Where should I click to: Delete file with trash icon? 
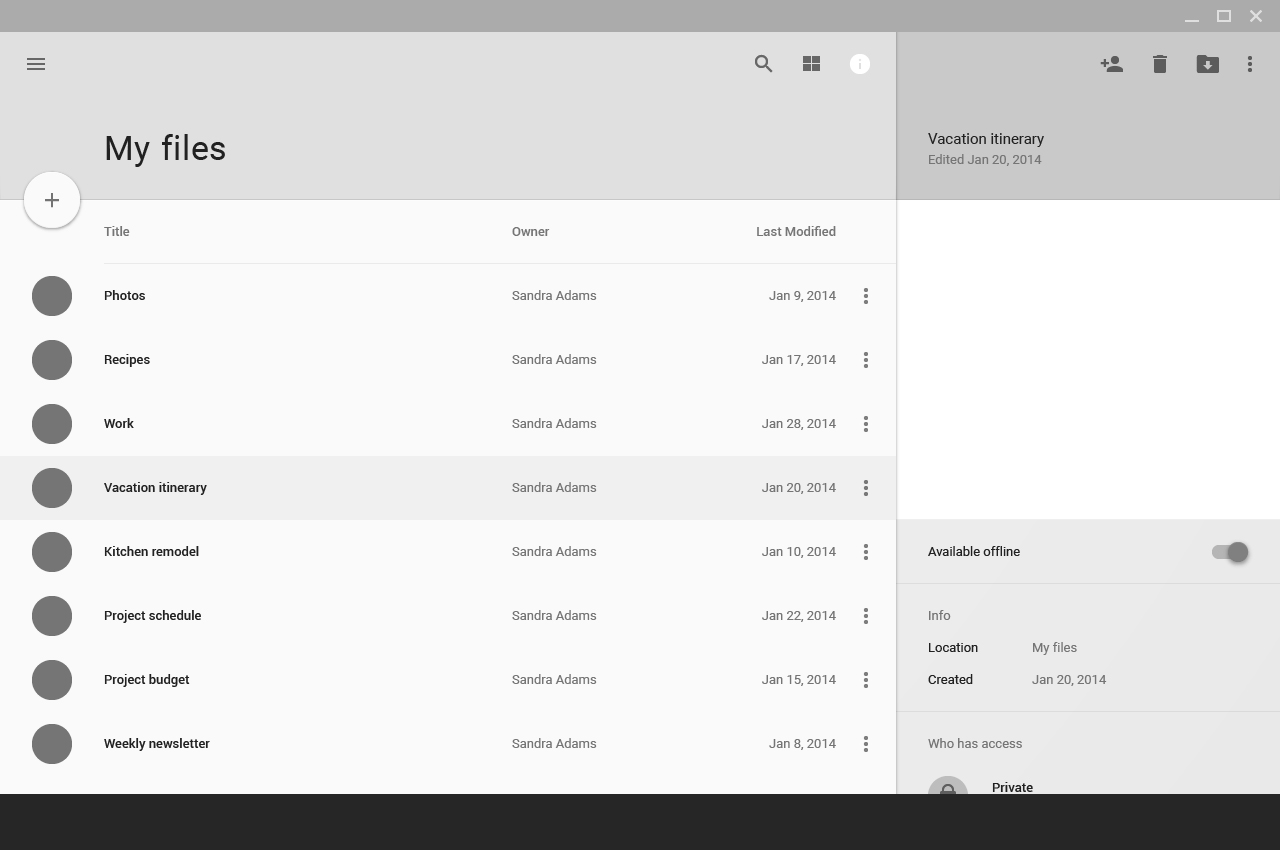coord(1159,64)
